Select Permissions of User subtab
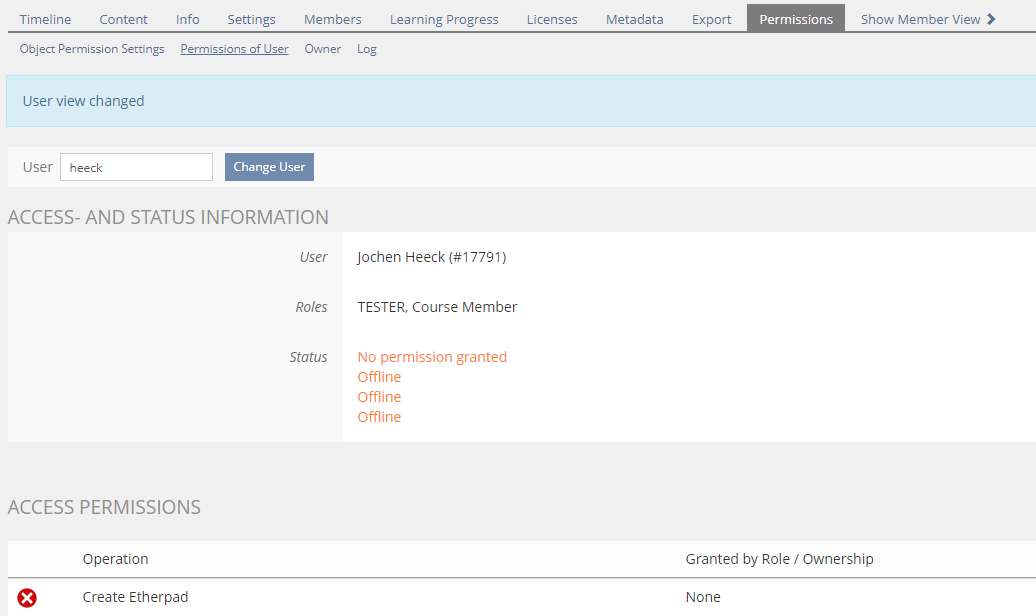 point(234,49)
